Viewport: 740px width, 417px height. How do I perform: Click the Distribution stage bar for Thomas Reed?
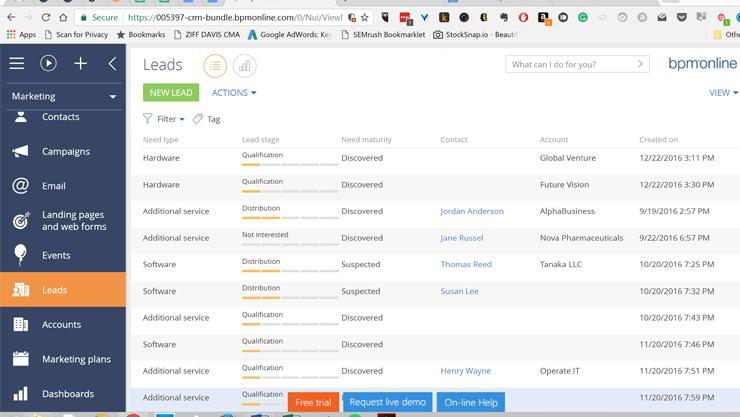pos(290,270)
